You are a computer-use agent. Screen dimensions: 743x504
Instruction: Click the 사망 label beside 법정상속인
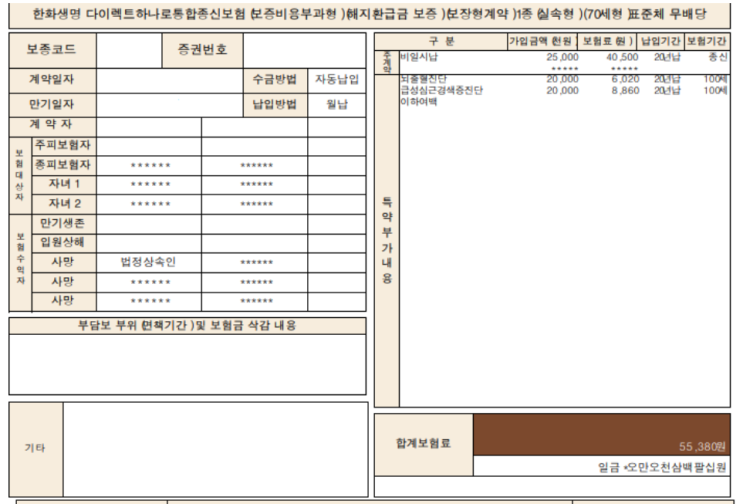(63, 262)
